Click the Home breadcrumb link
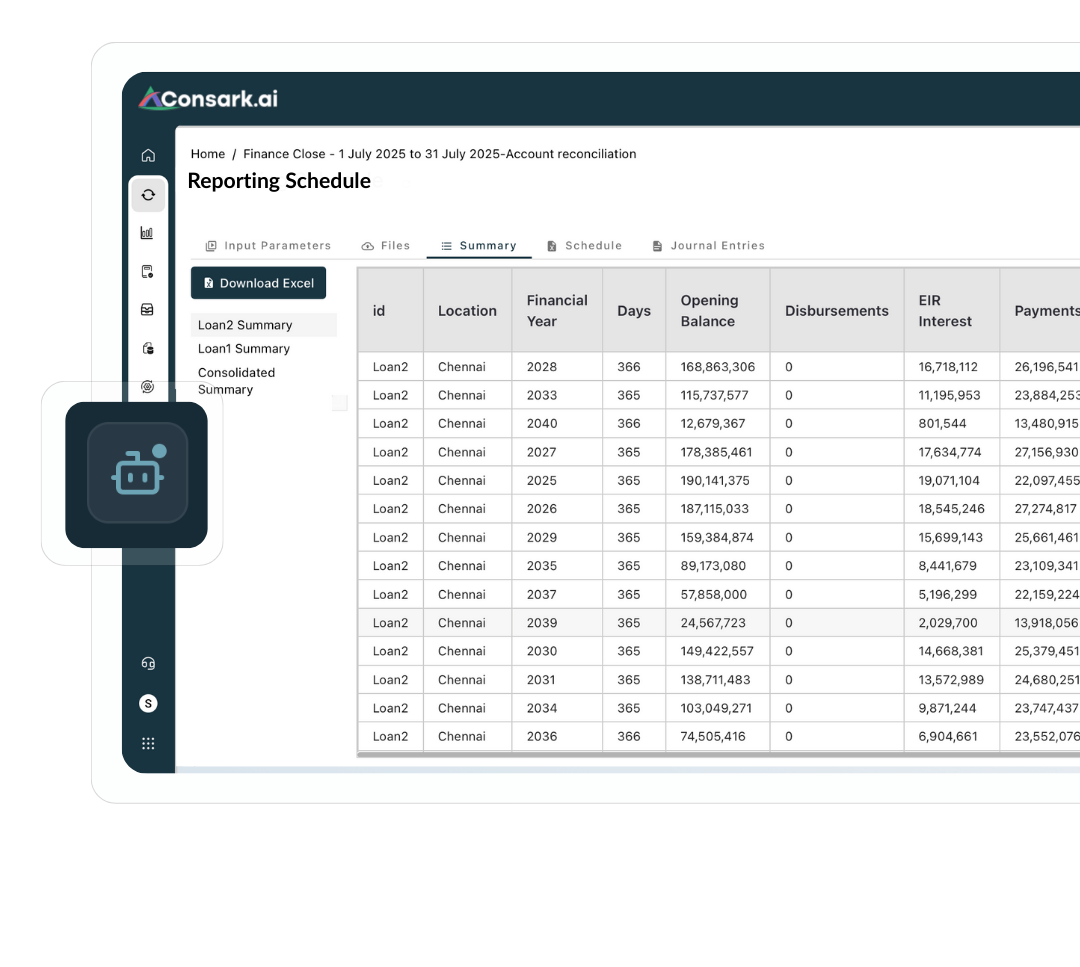 (x=208, y=154)
